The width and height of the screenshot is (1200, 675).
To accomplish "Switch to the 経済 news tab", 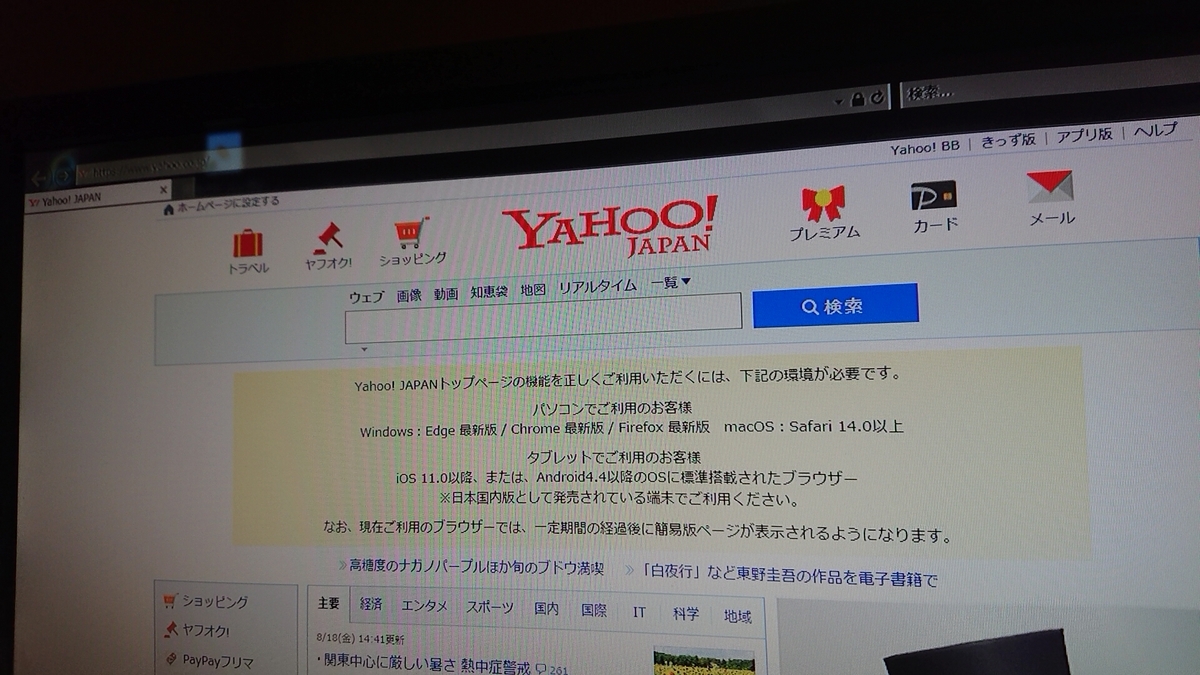I will pyautogui.click(x=371, y=606).
